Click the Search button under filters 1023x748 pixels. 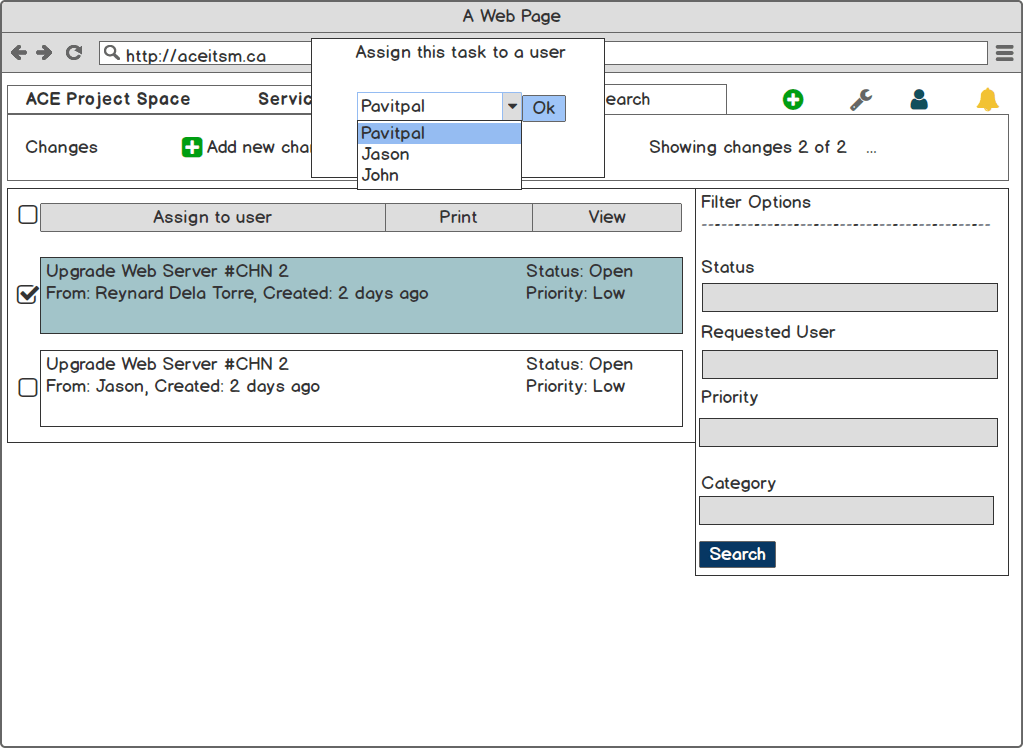click(x=737, y=554)
